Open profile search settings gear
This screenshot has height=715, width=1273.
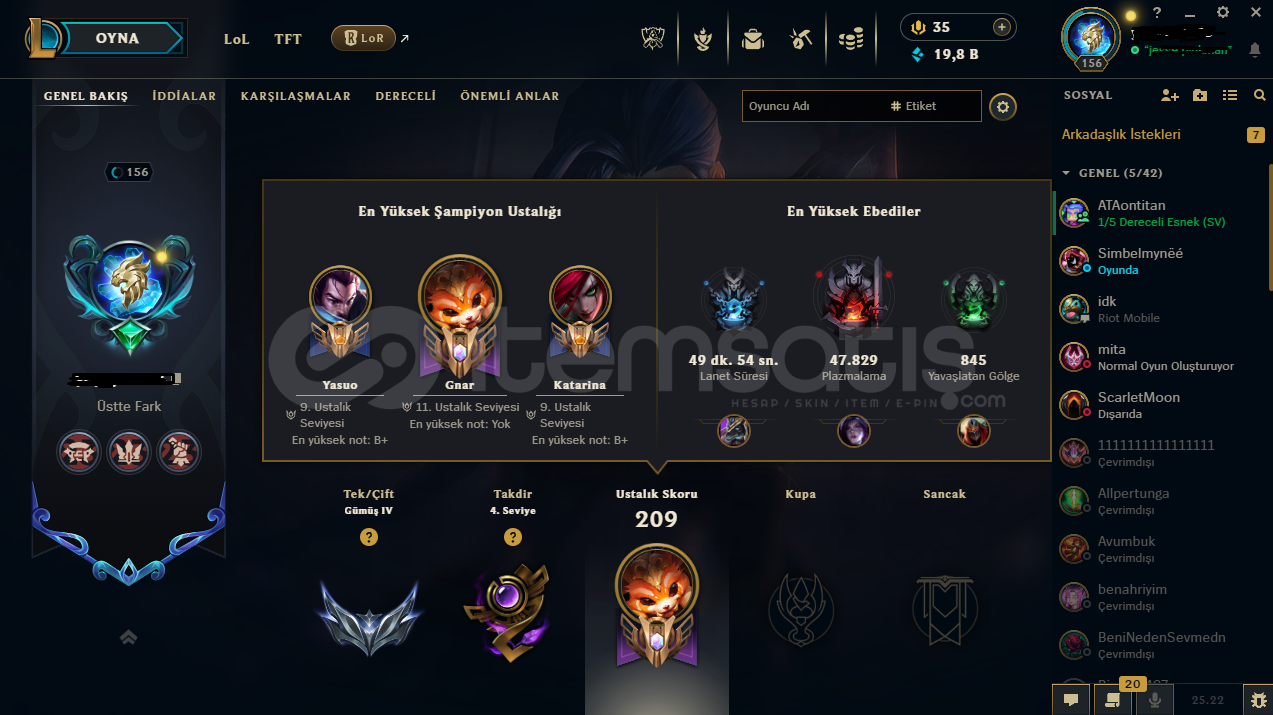pyautogui.click(x=1003, y=106)
